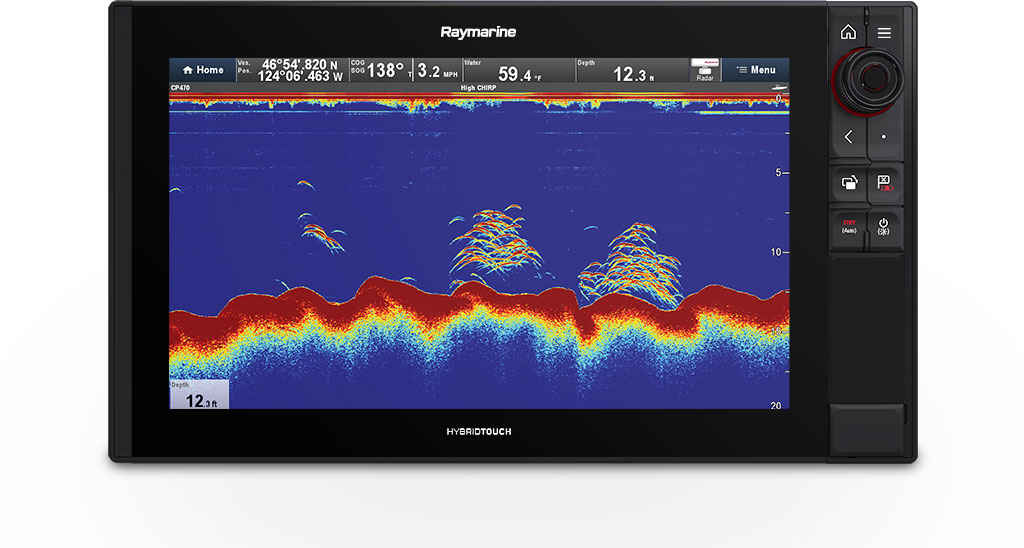This screenshot has height=548, width=1024.
Task: Tap the top bar Depth 12.3 ft box
Action: 632,70
